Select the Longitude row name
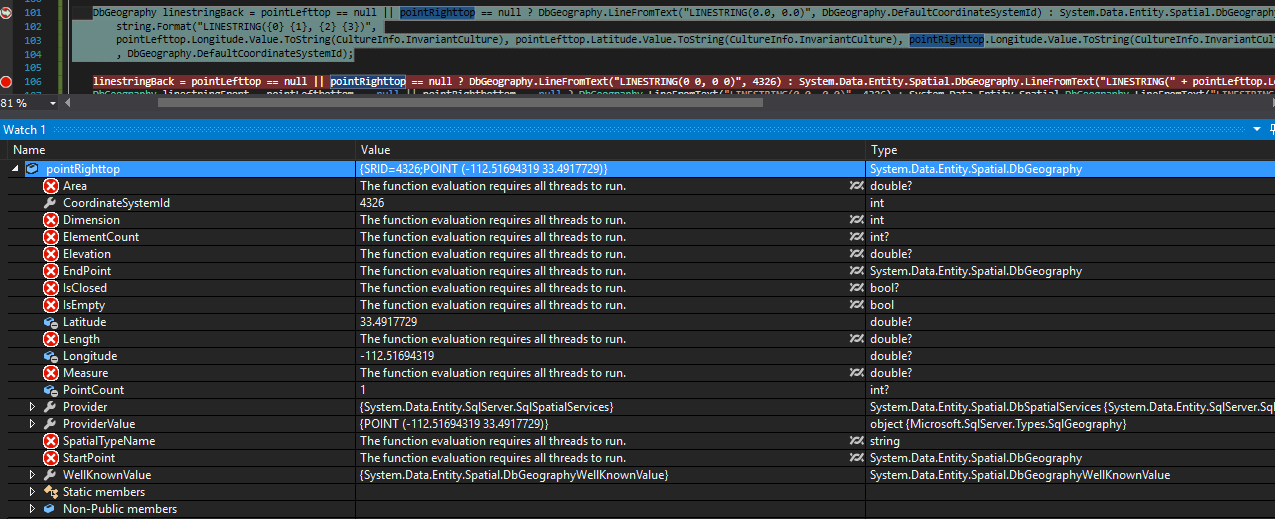This screenshot has height=519, width=1275. [90, 356]
